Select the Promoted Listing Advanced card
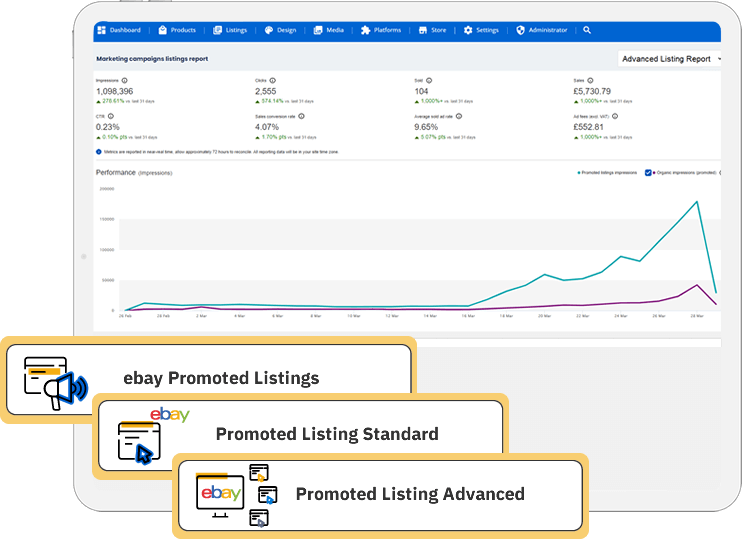Screen dimensions: 742x539 point(380,495)
